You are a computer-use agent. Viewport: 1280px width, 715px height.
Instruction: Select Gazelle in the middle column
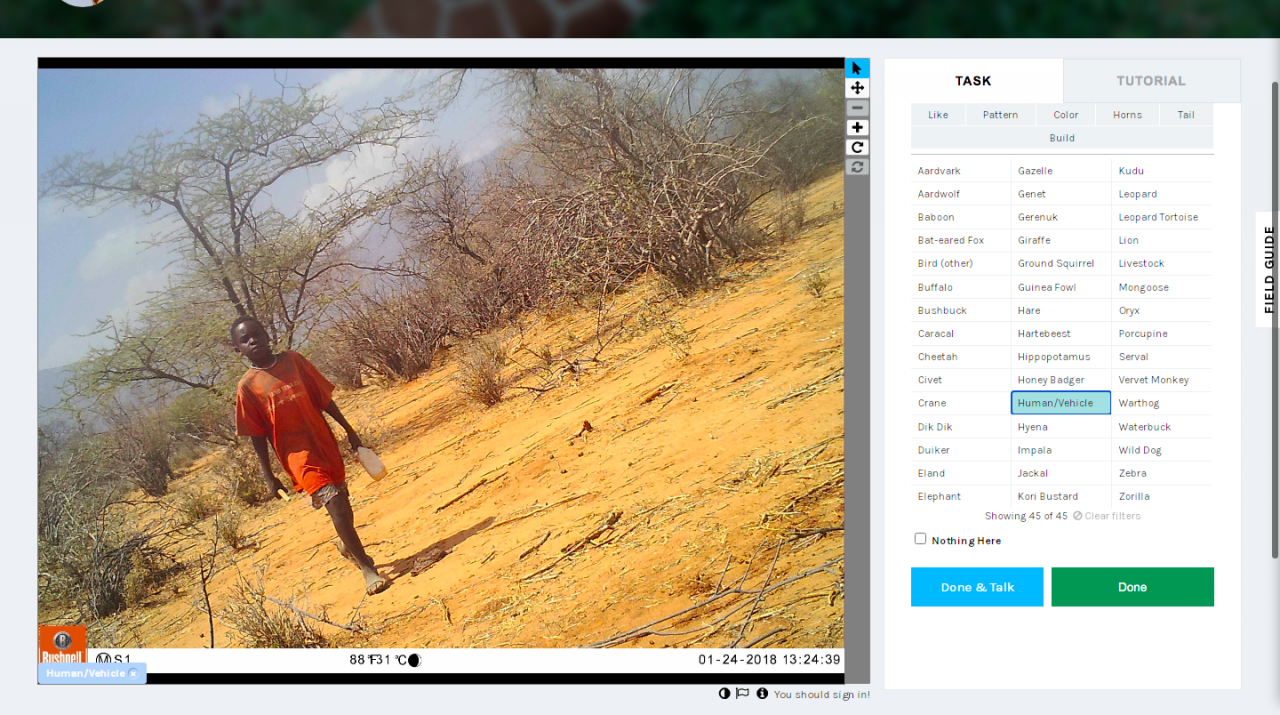[x=1061, y=171]
